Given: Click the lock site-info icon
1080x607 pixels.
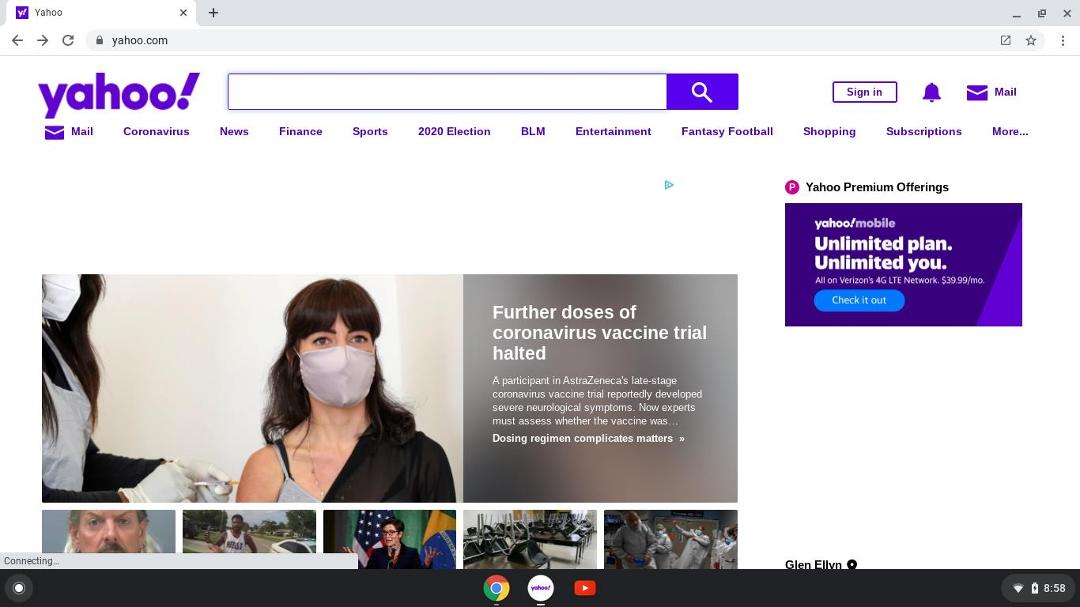Looking at the screenshot, I should [x=99, y=40].
